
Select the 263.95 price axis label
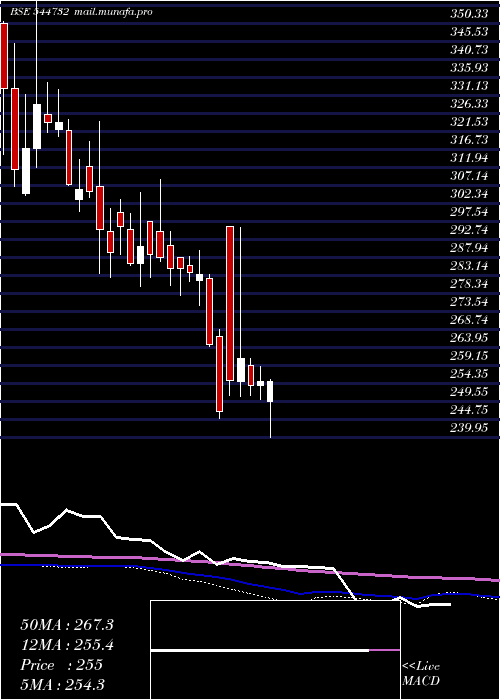coord(469,338)
